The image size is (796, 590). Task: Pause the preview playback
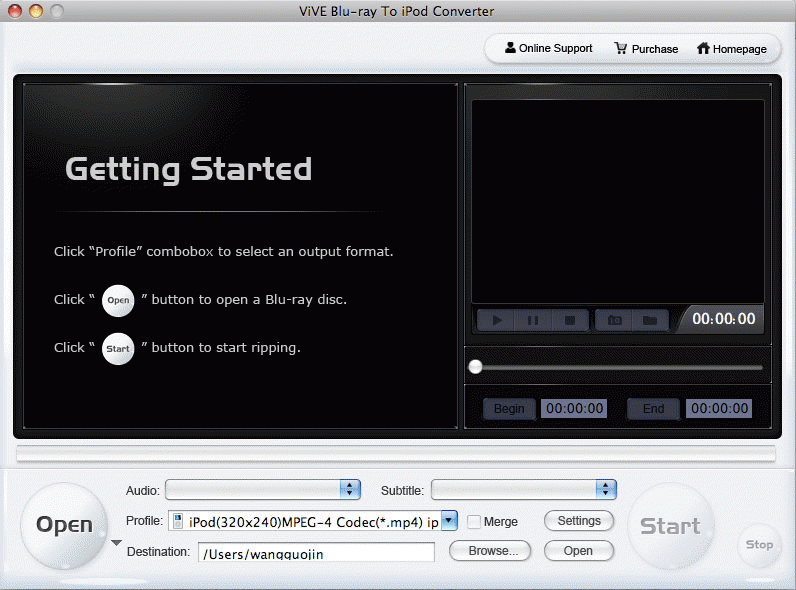(x=533, y=320)
